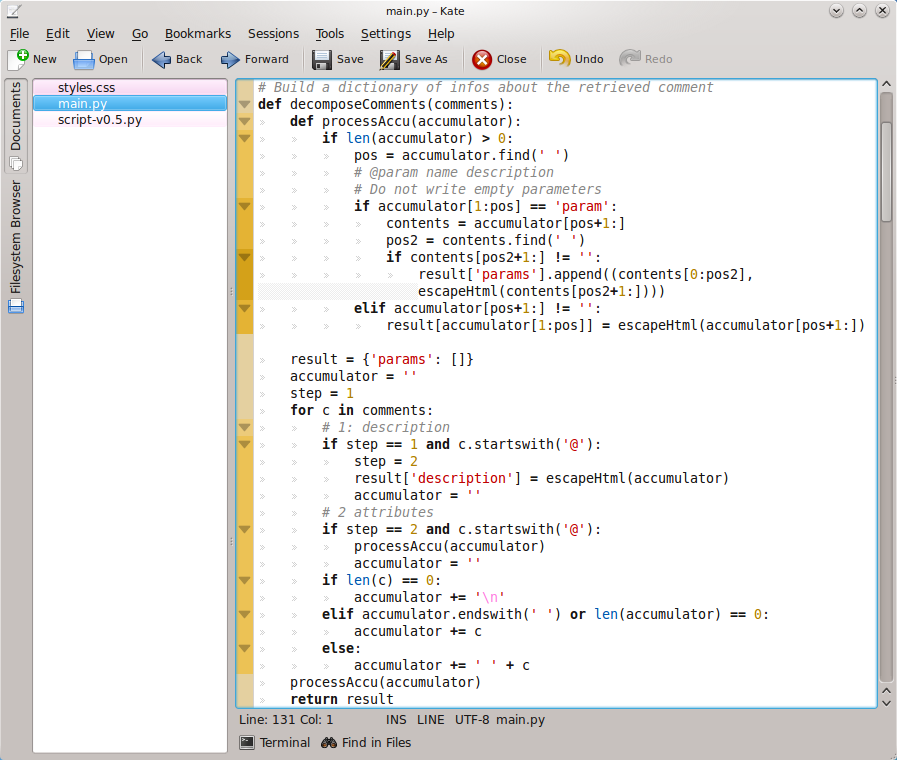The image size is (897, 760).
Task: Save the document with the Save icon
Action: [322, 59]
